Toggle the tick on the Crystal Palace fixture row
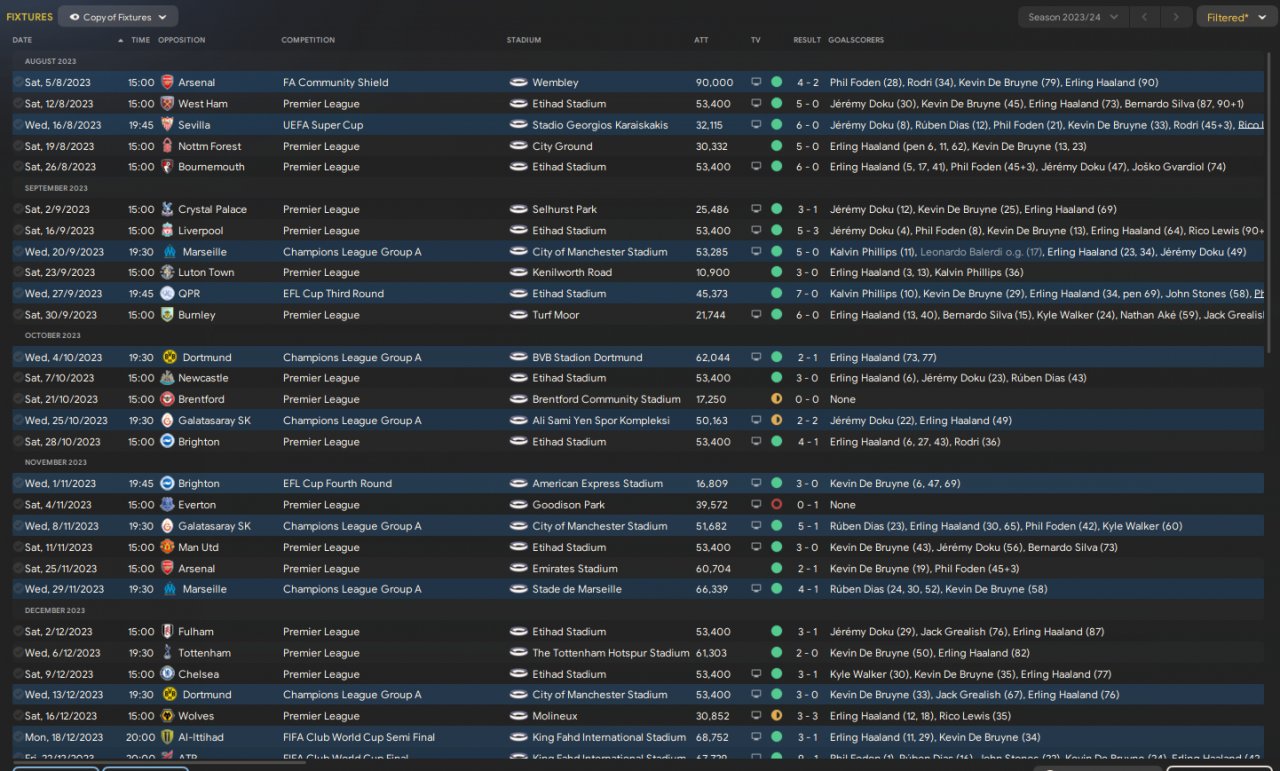 point(18,210)
